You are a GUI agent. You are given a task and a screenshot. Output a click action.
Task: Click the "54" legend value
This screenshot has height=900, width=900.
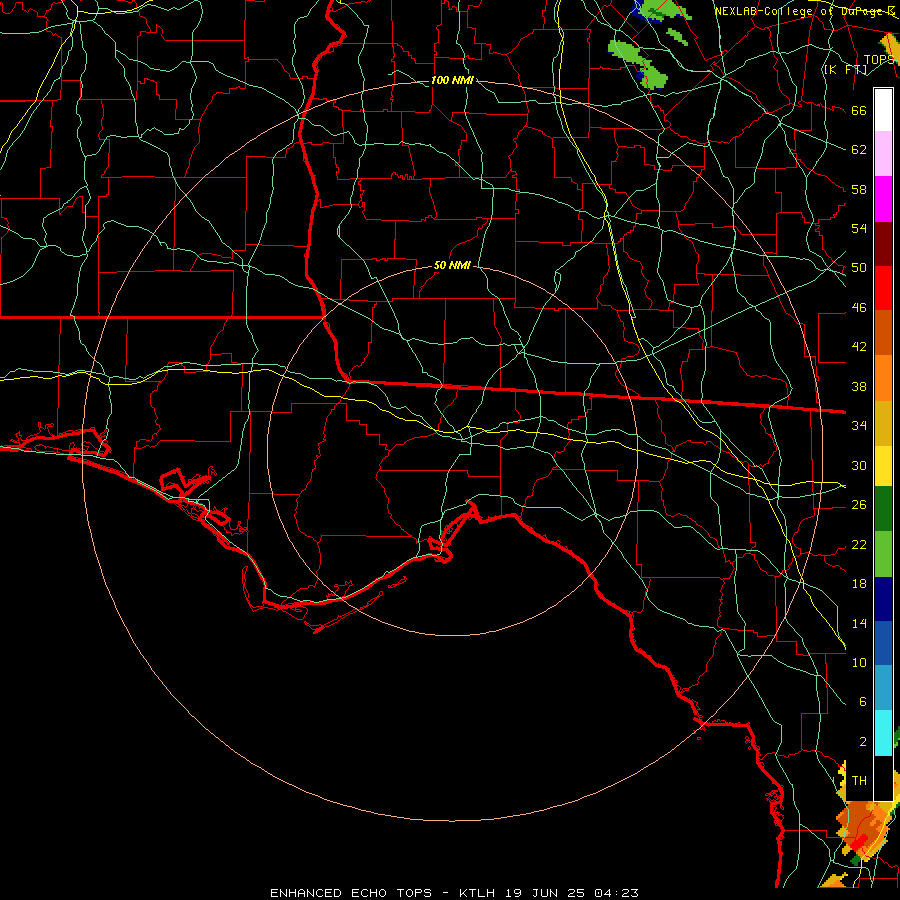tap(859, 228)
